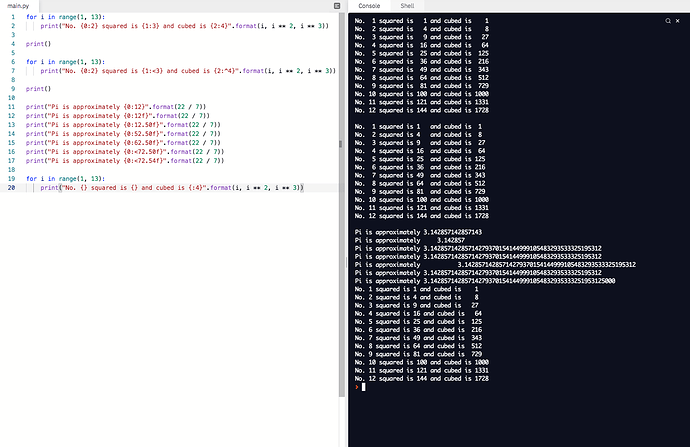The height and width of the screenshot is (447, 690).
Task: Click the console prompt input line
Action: coord(450,386)
